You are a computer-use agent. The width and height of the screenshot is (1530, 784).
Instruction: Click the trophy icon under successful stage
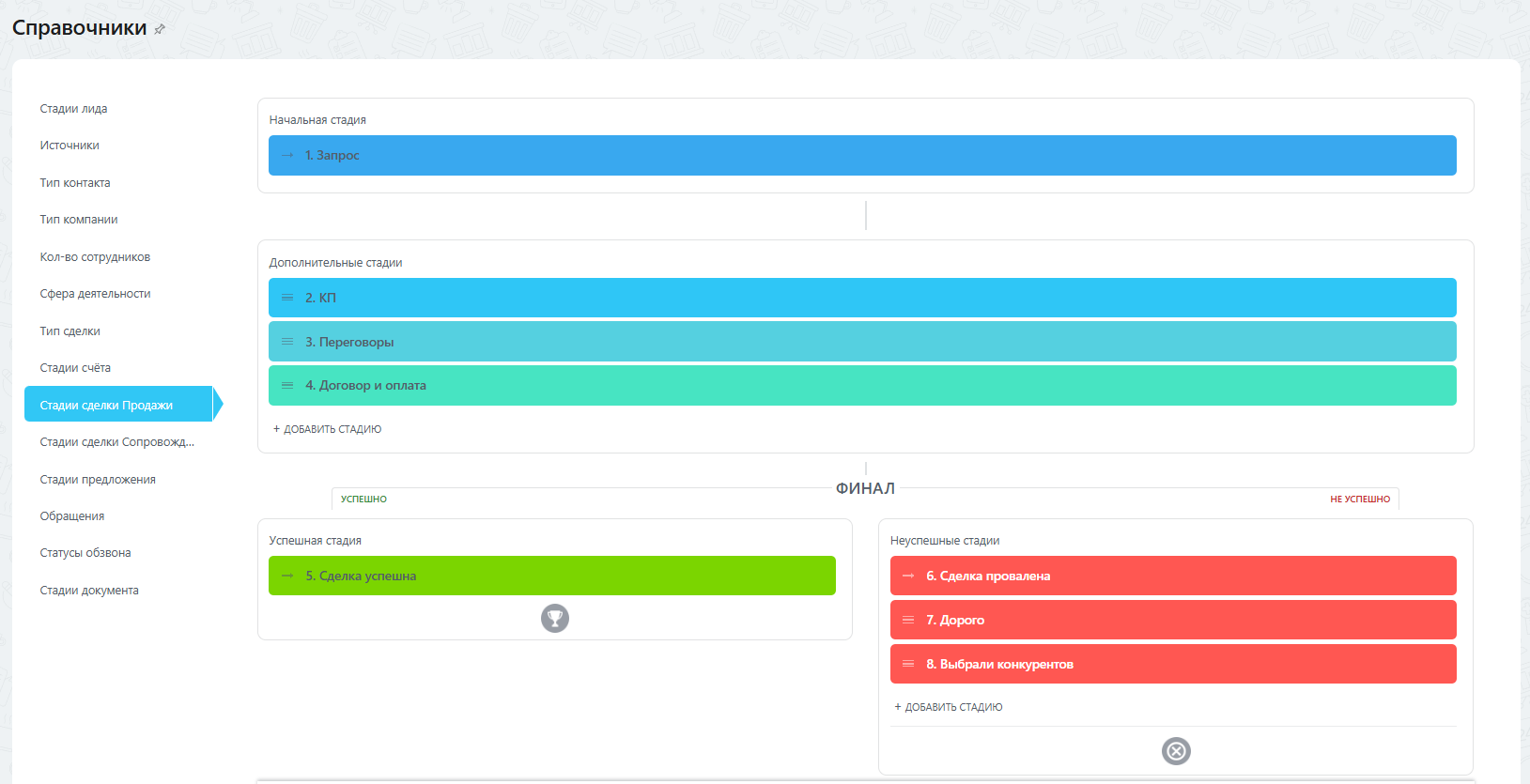click(x=555, y=618)
